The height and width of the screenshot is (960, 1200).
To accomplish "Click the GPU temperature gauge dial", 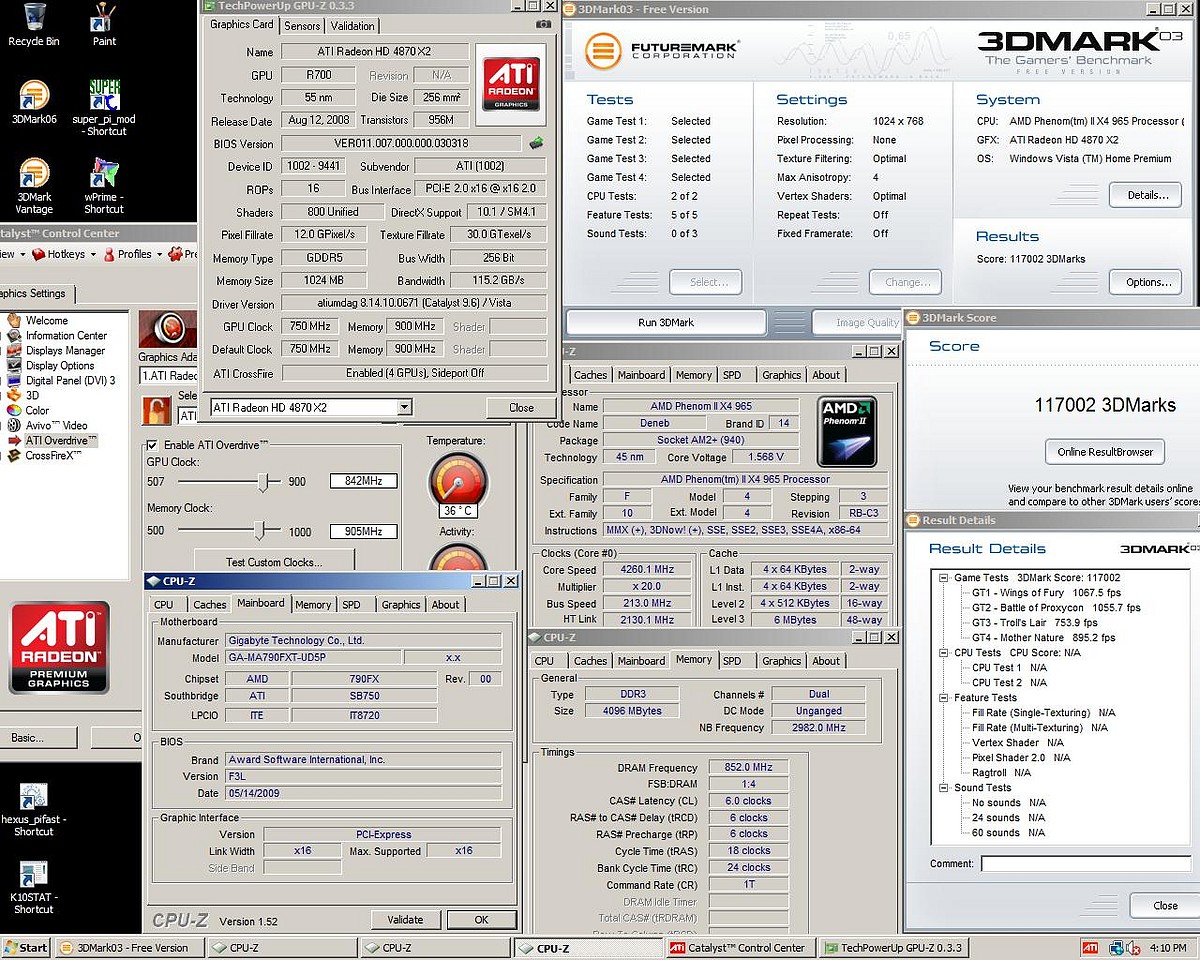I will pos(457,481).
